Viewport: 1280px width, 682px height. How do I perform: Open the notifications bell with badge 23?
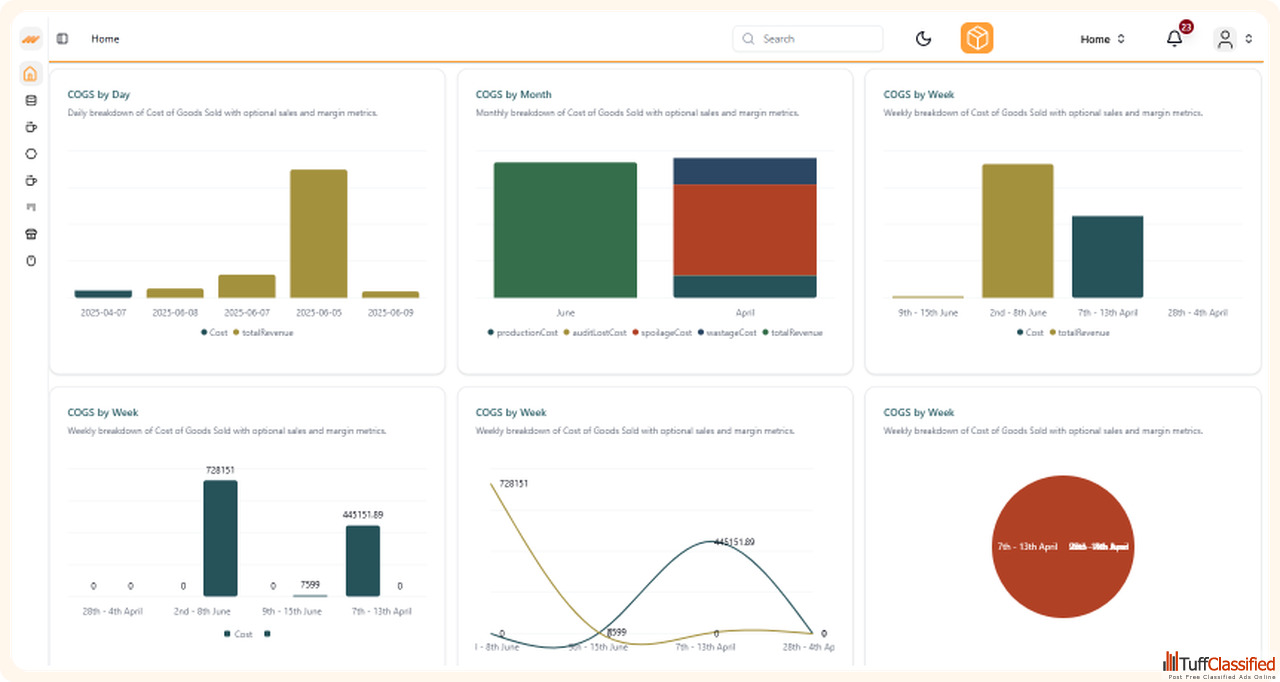(x=1174, y=39)
